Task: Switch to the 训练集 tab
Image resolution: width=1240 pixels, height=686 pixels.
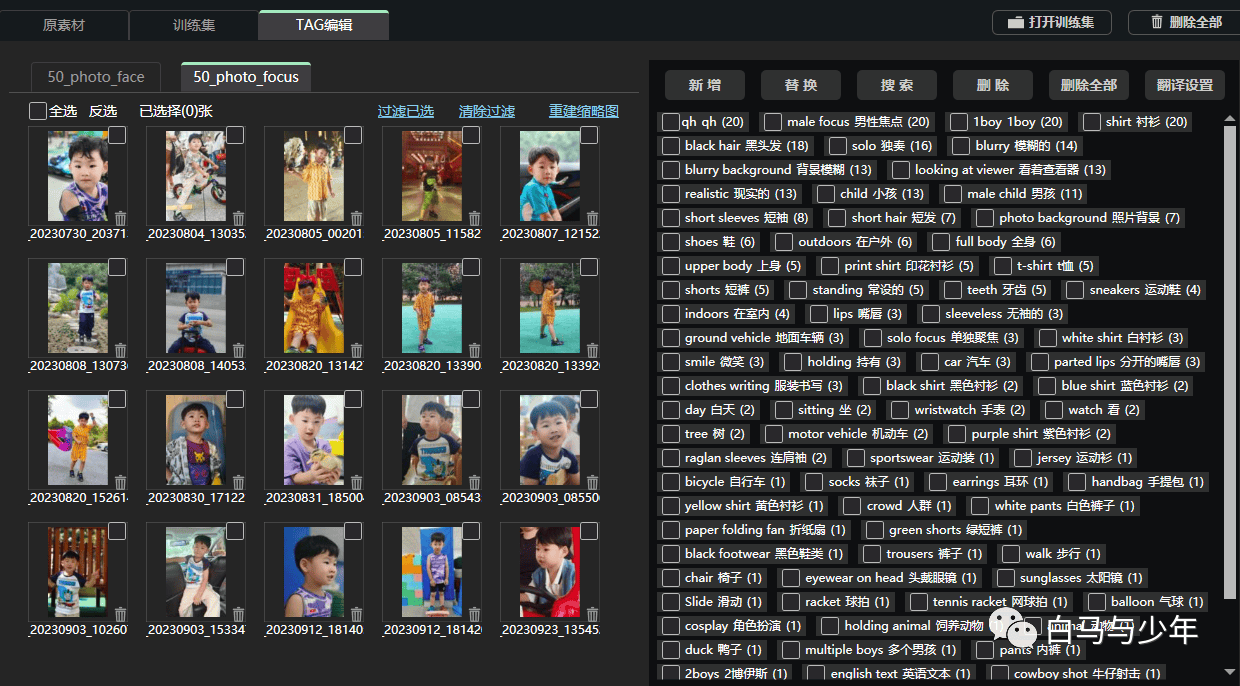Action: coord(193,25)
